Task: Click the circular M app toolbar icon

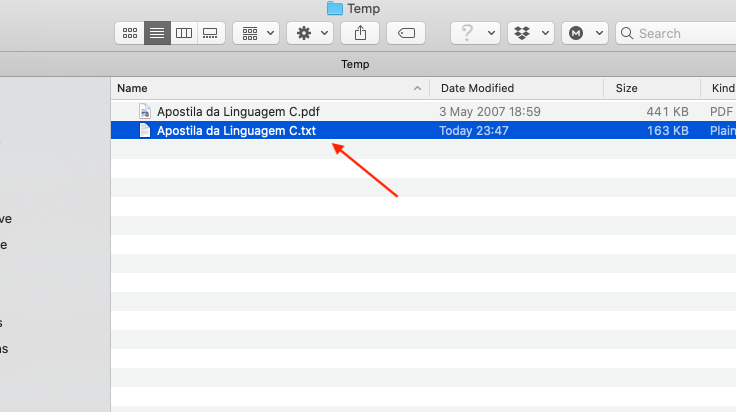Action: click(584, 33)
